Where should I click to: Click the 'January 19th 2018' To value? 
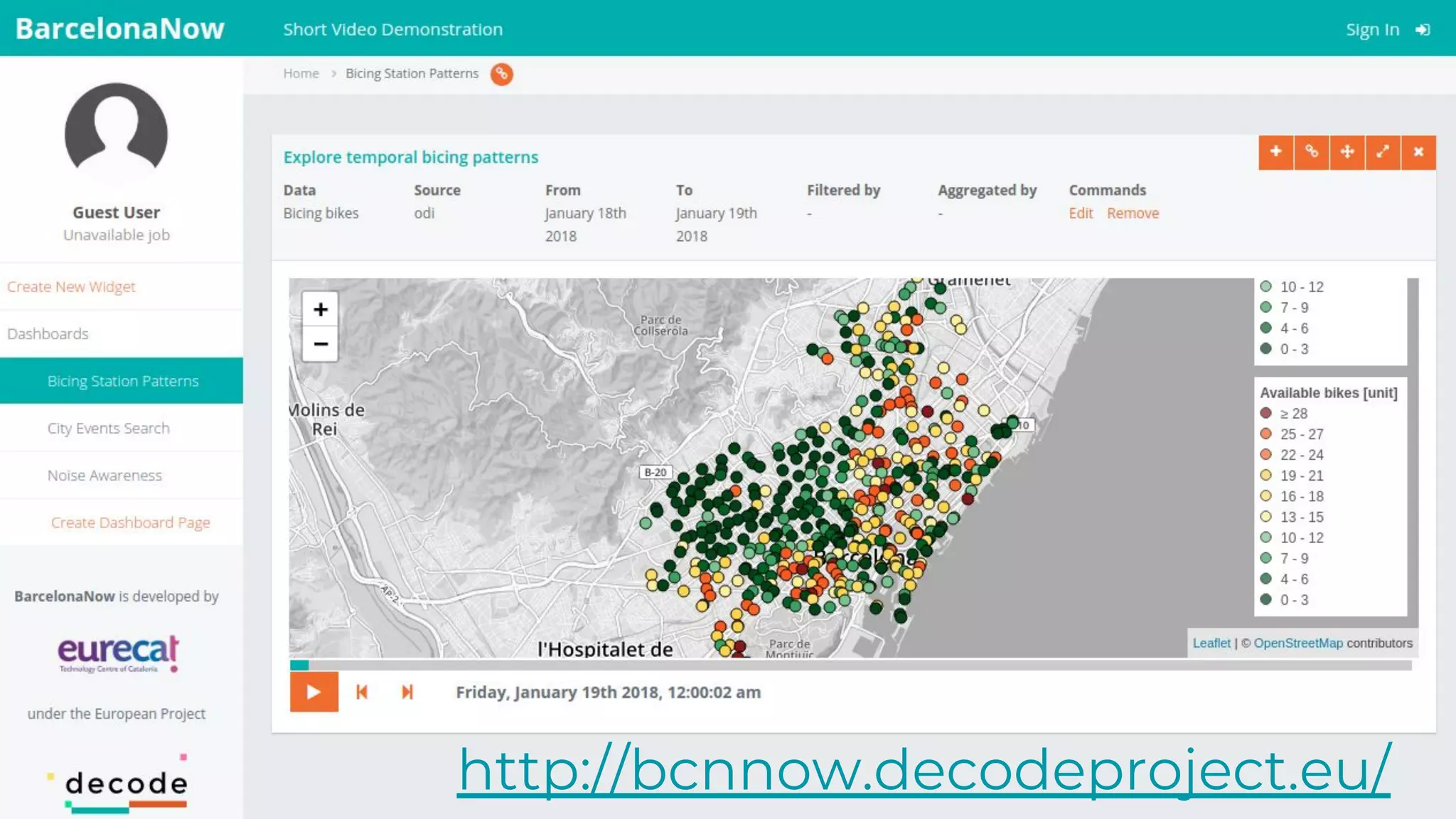click(717, 225)
